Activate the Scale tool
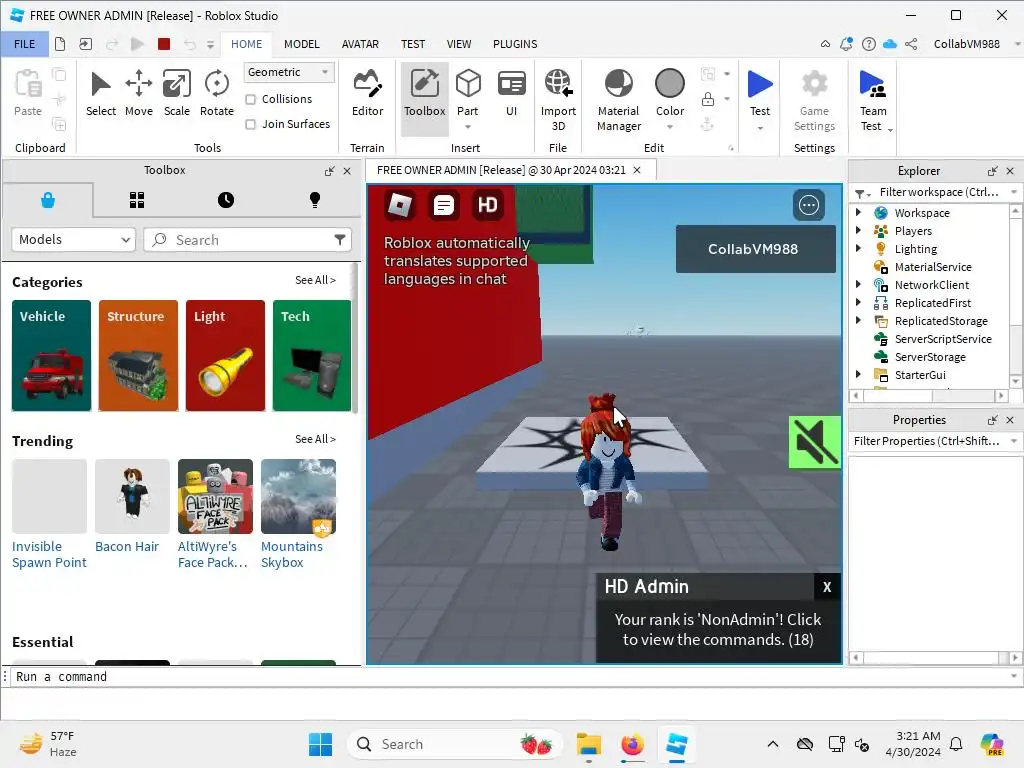The image size is (1024, 768). (176, 95)
